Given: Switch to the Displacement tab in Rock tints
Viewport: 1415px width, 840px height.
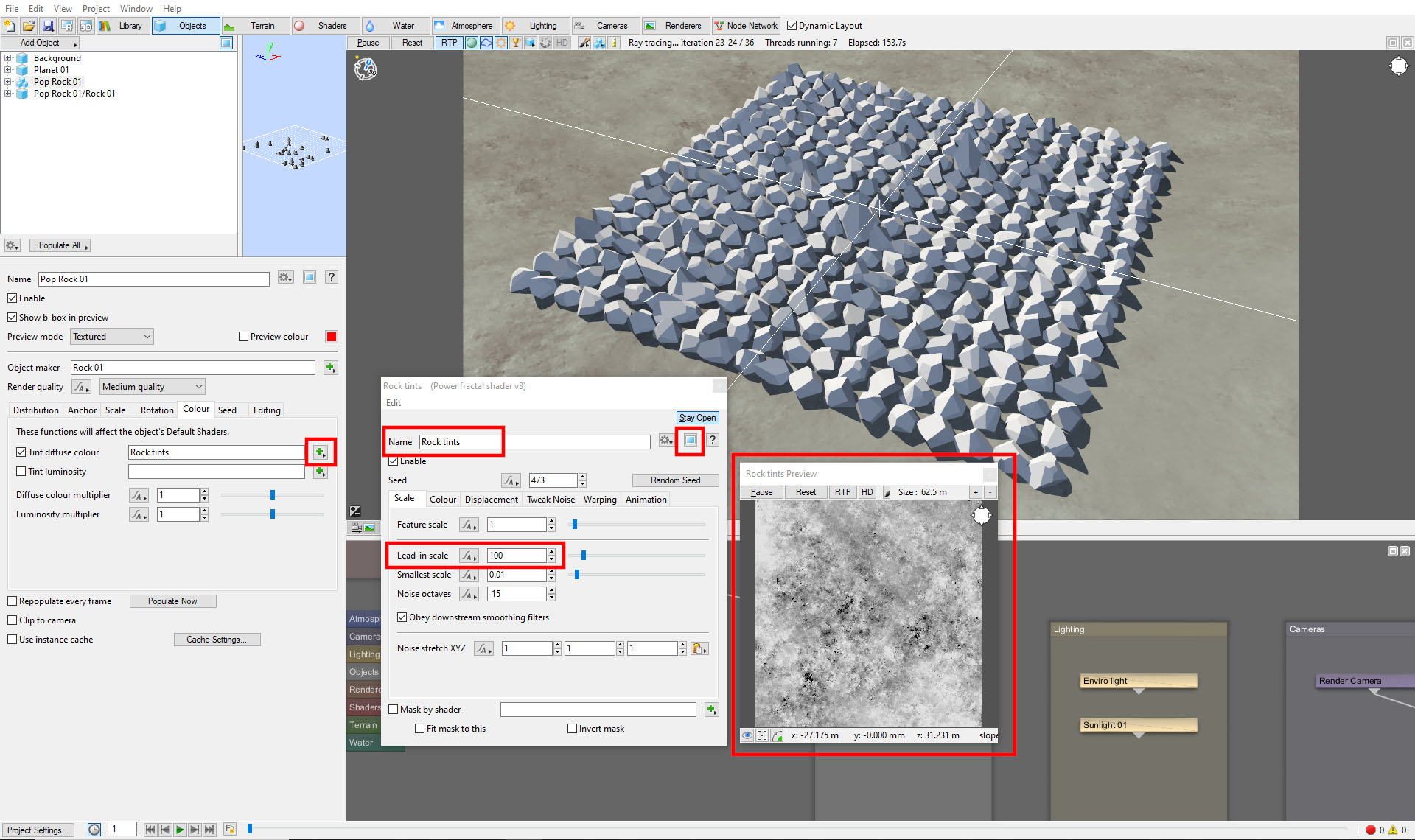Looking at the screenshot, I should click(491, 500).
